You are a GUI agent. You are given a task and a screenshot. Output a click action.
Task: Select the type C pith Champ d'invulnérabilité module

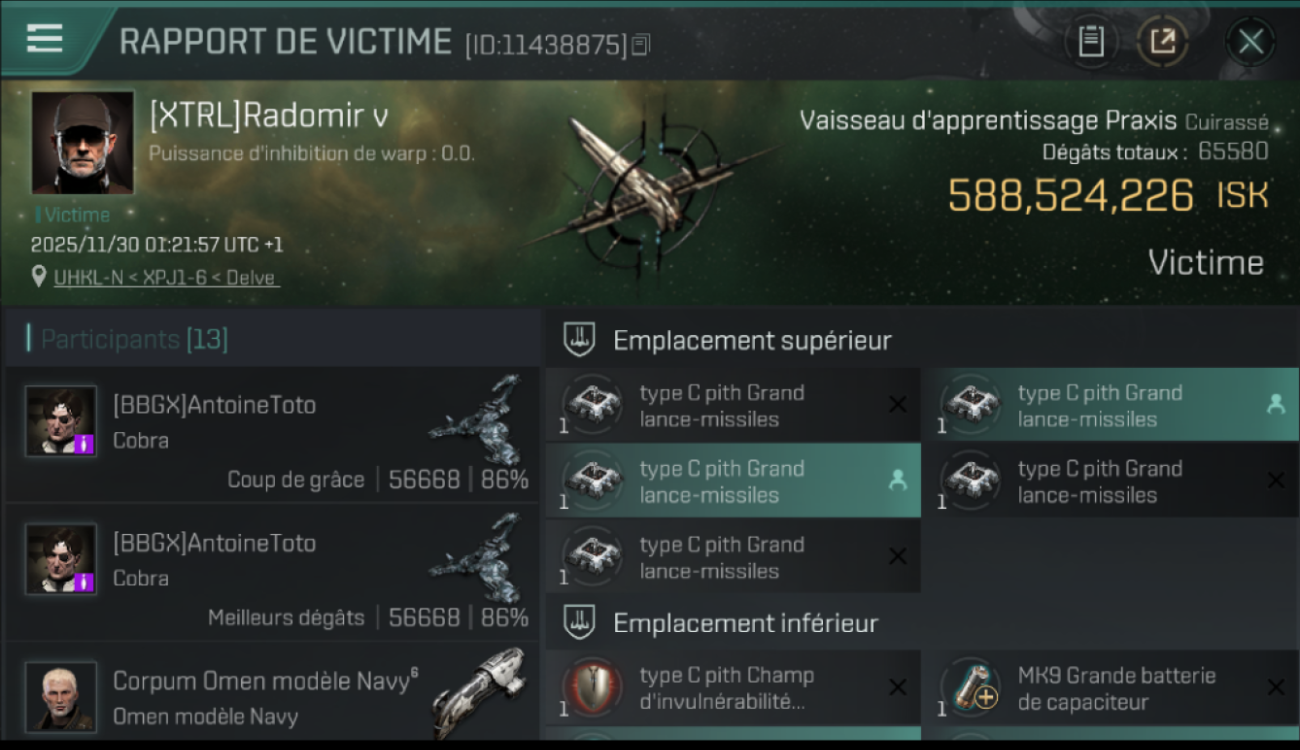point(733,688)
